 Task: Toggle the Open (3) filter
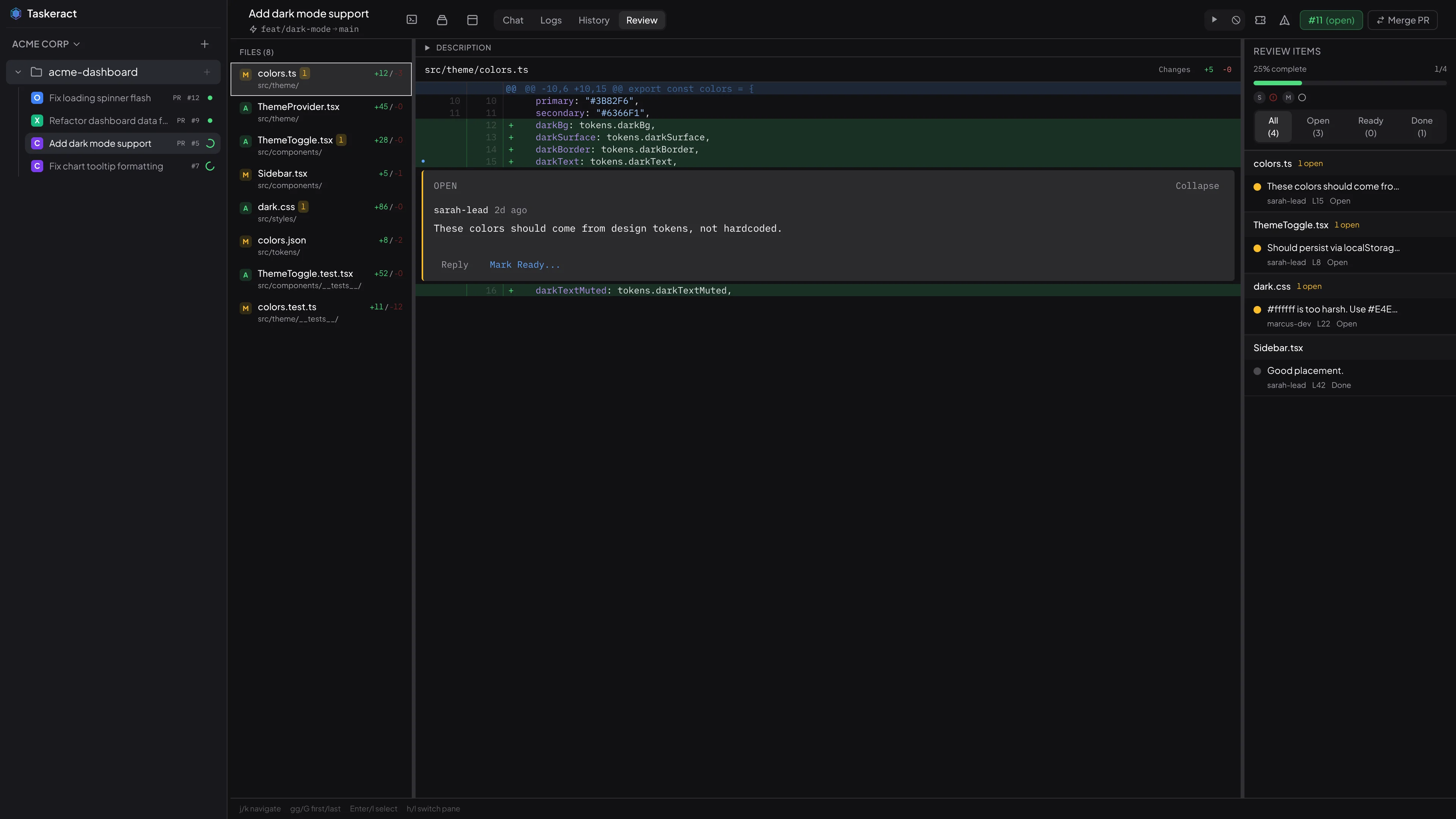coord(1318,126)
